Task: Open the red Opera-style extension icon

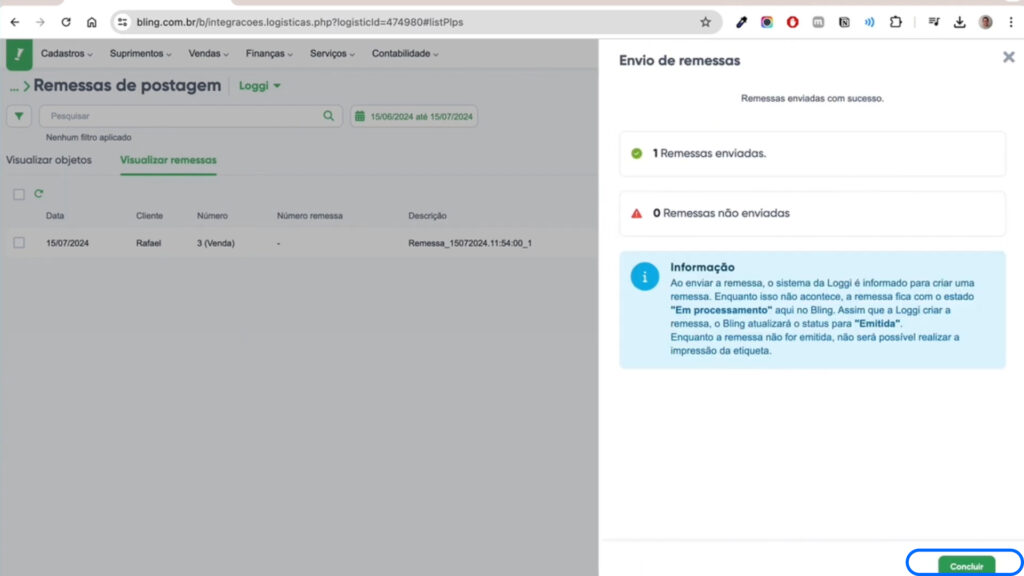Action: [x=792, y=22]
